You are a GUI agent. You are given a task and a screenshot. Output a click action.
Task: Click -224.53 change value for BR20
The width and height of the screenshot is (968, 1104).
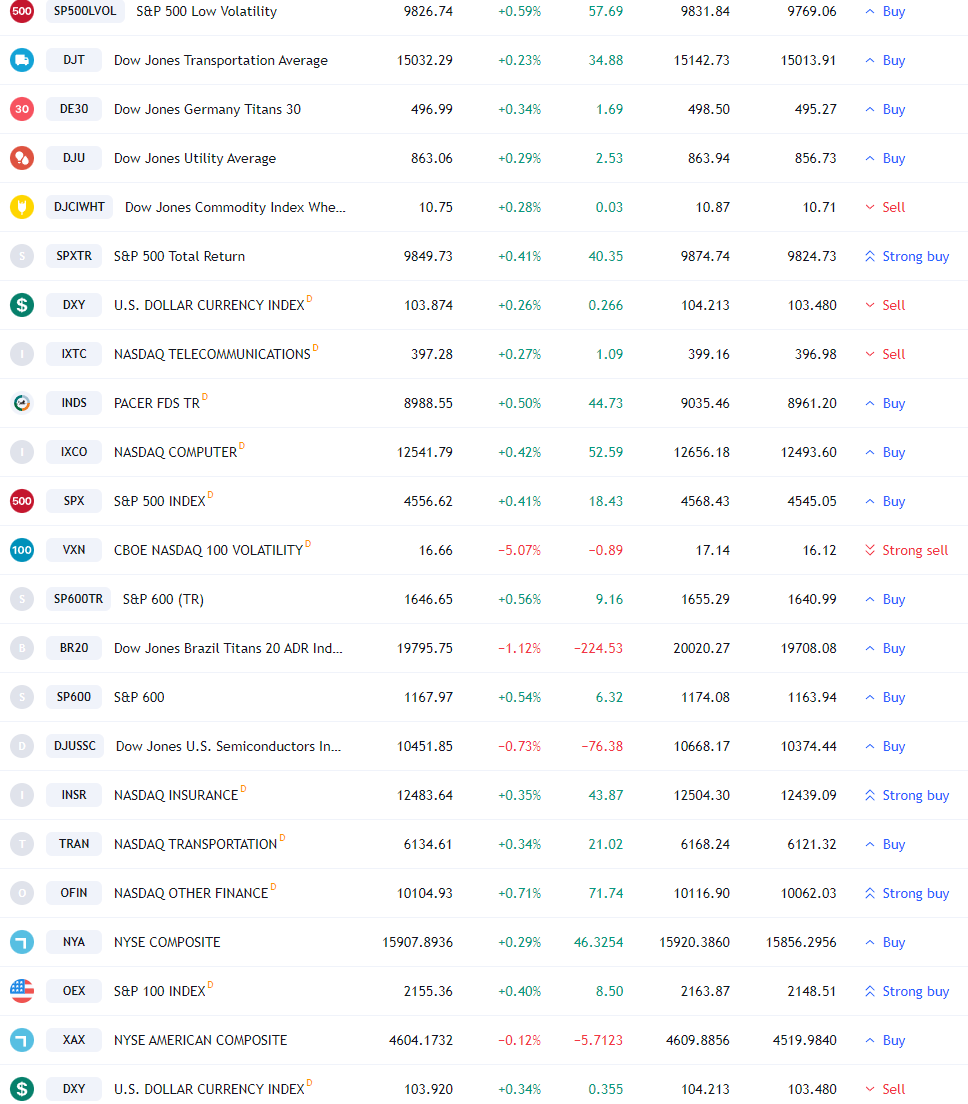pyautogui.click(x=598, y=648)
